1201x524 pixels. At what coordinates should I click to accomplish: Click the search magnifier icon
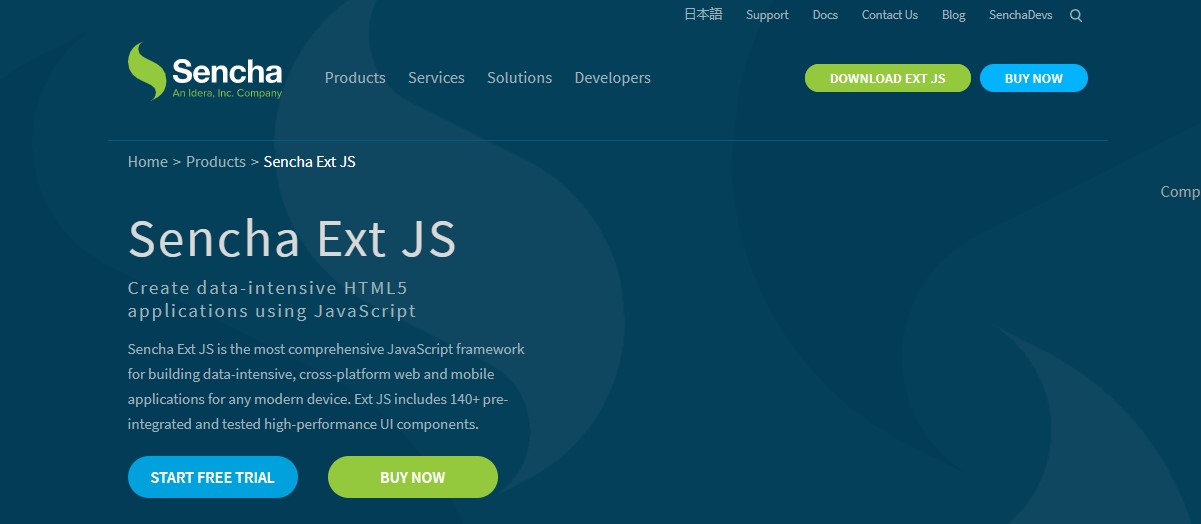(x=1076, y=15)
